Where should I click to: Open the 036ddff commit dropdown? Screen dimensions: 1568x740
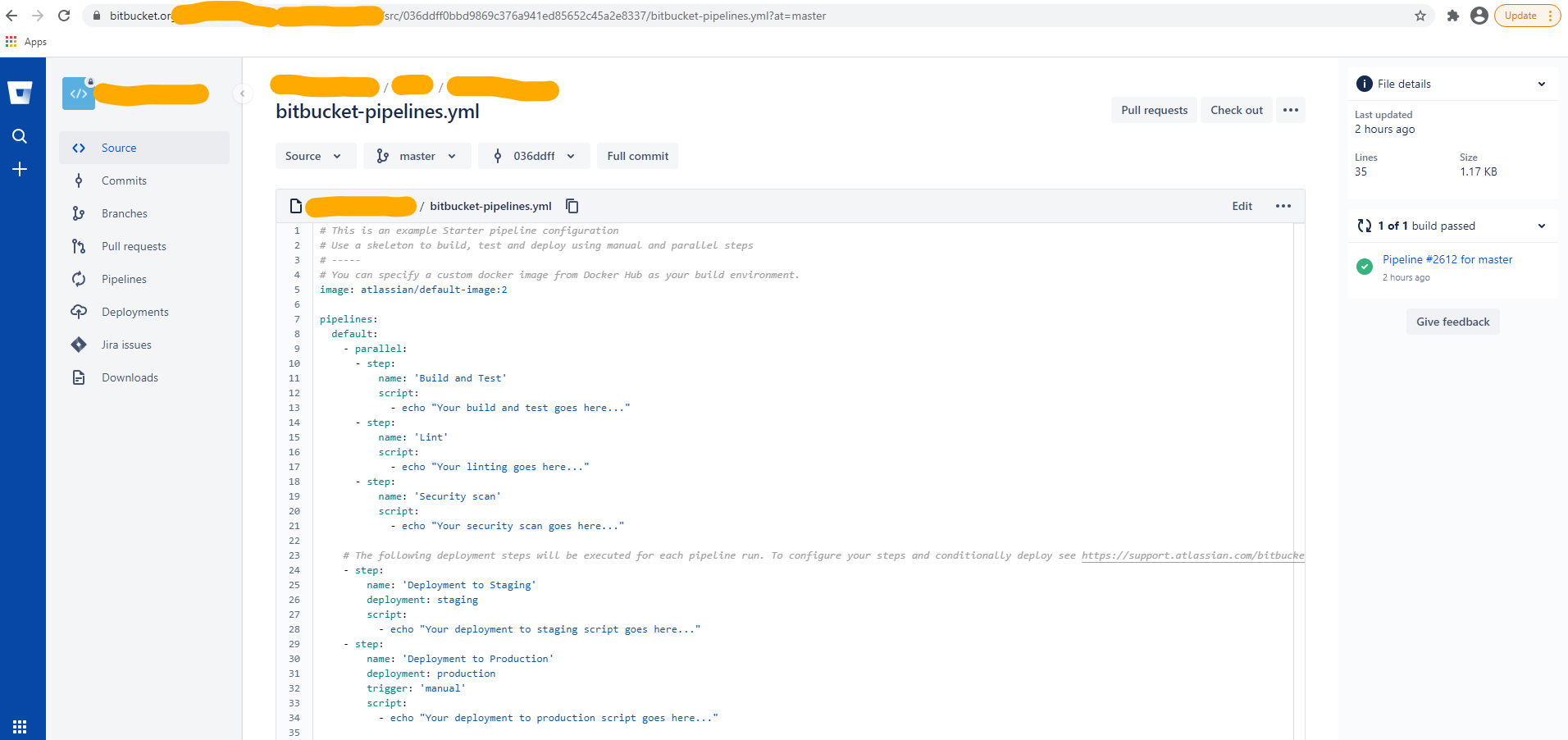[534, 156]
